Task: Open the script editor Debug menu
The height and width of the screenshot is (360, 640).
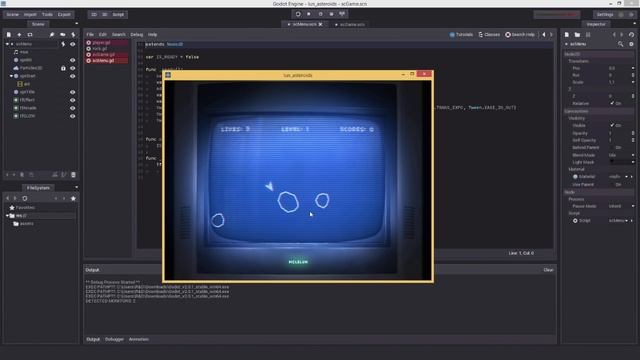Action: (137, 35)
